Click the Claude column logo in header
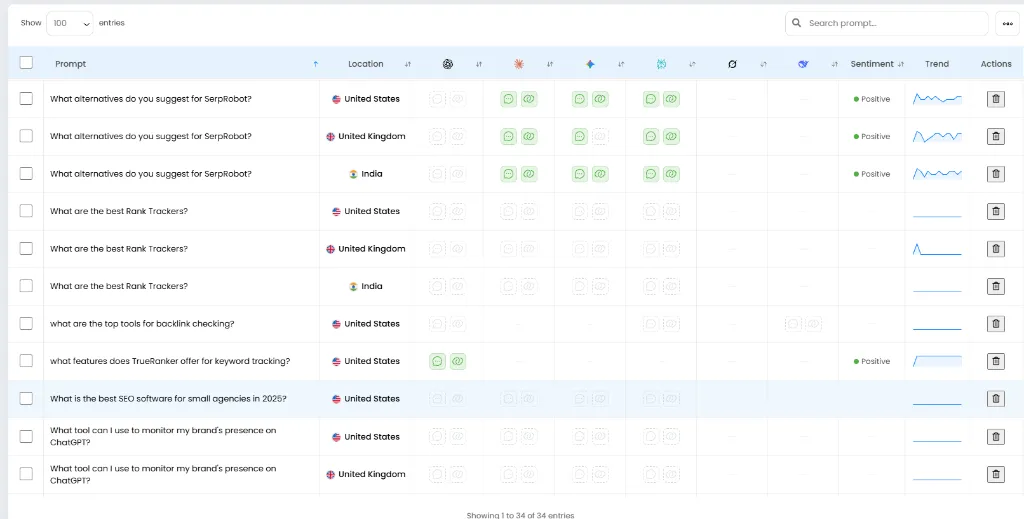 coord(519,64)
